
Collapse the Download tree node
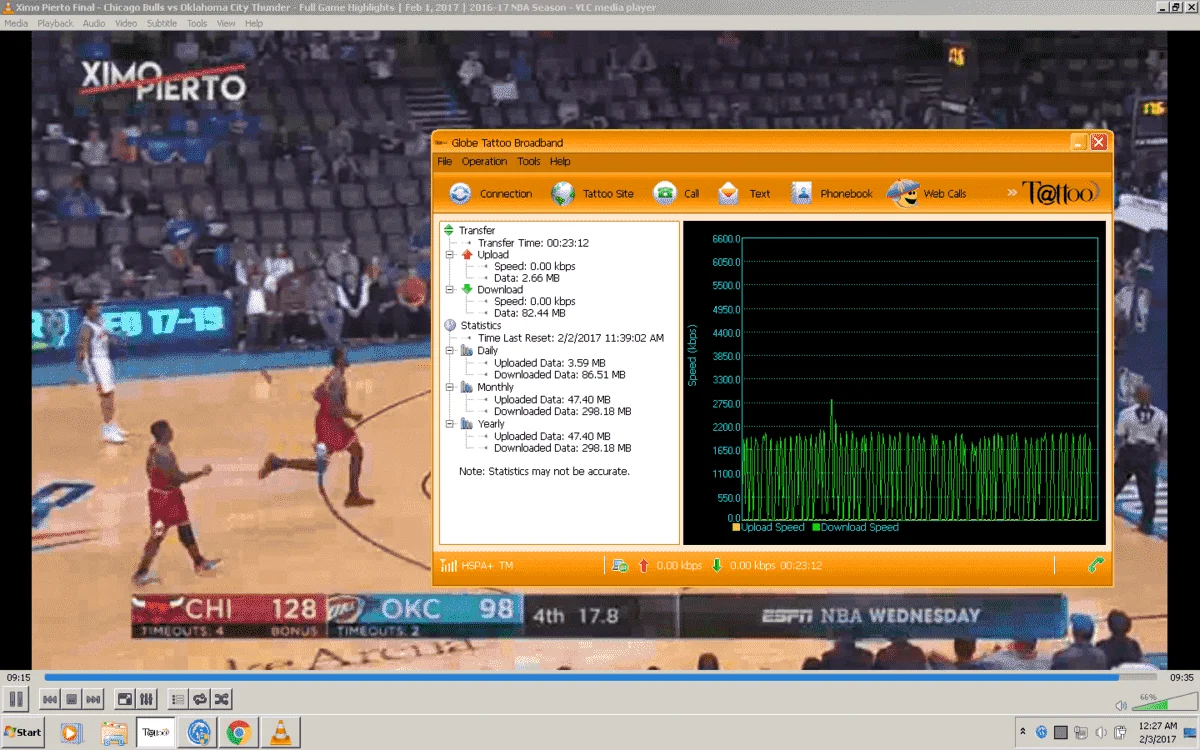point(450,290)
